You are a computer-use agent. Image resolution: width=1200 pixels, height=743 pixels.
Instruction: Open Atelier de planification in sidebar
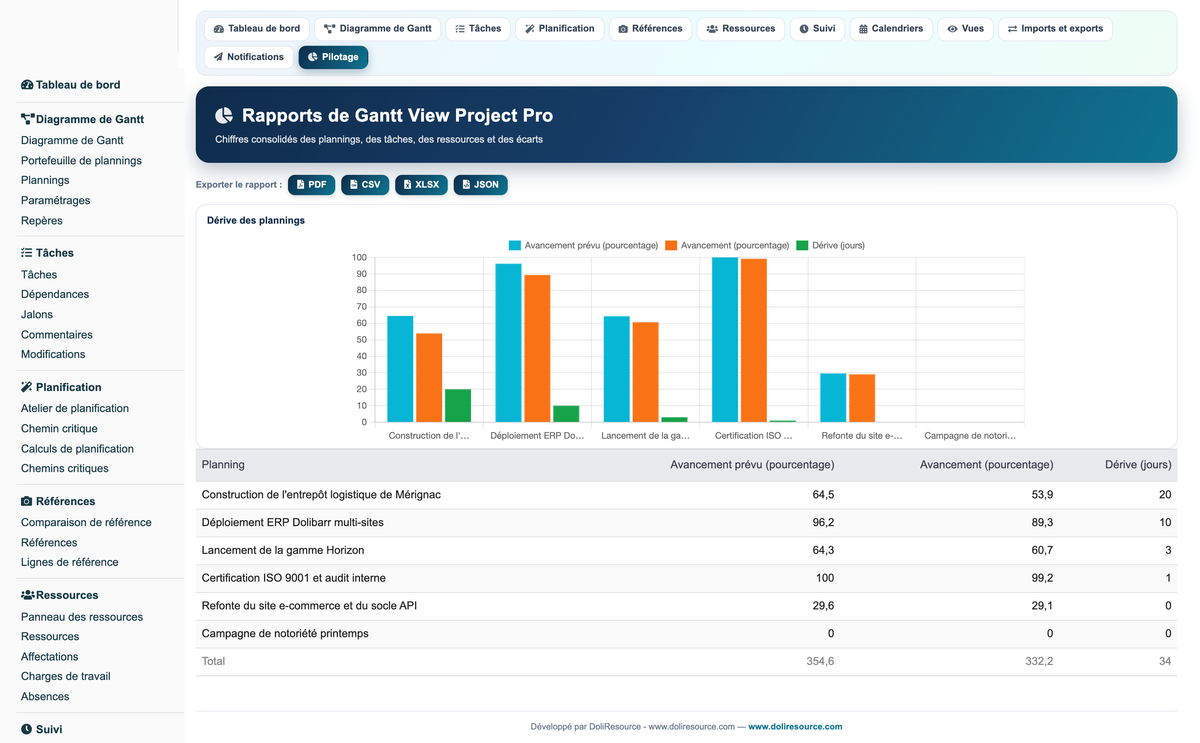(x=75, y=408)
